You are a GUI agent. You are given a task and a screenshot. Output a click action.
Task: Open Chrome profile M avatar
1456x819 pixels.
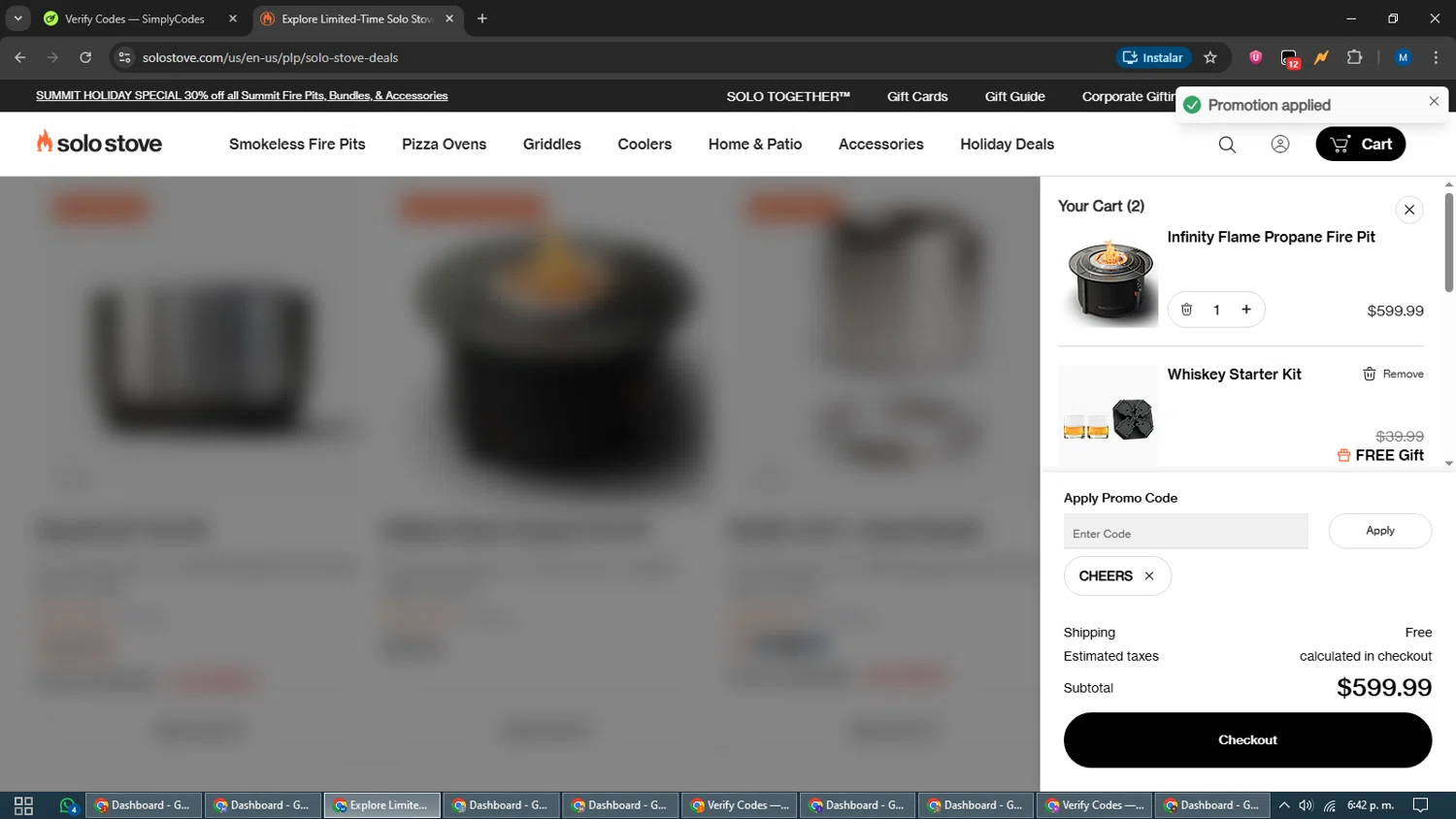1403,58
